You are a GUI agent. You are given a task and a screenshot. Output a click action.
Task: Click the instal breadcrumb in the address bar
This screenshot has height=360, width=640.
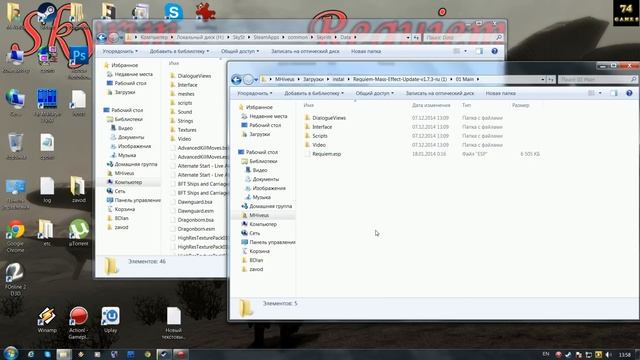coord(338,79)
